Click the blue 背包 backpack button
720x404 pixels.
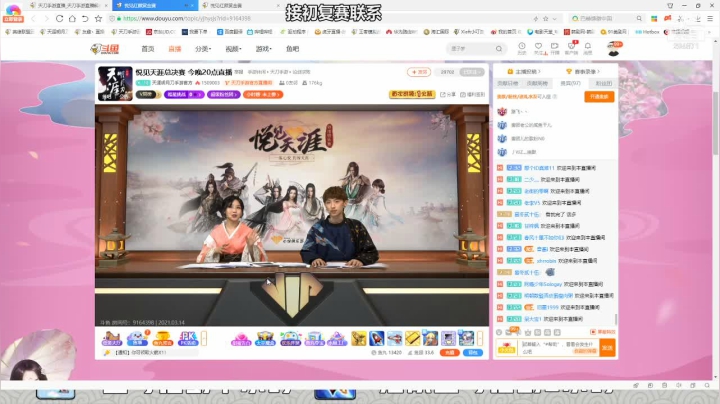pos(473,353)
